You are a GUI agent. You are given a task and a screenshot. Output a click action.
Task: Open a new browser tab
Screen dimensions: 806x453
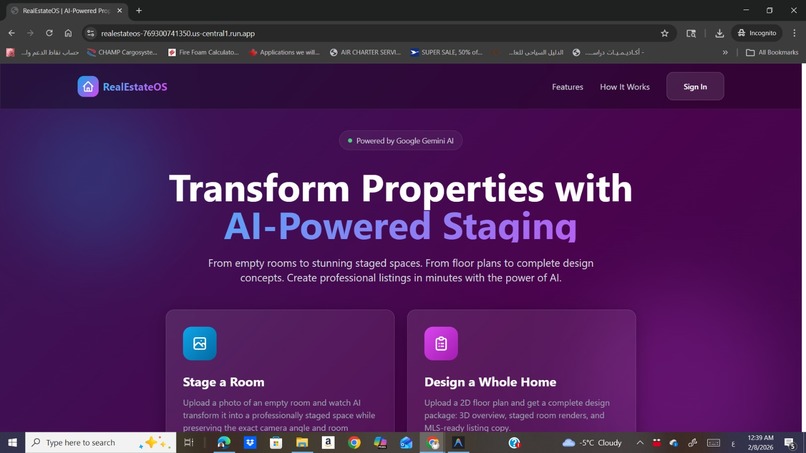tap(139, 10)
